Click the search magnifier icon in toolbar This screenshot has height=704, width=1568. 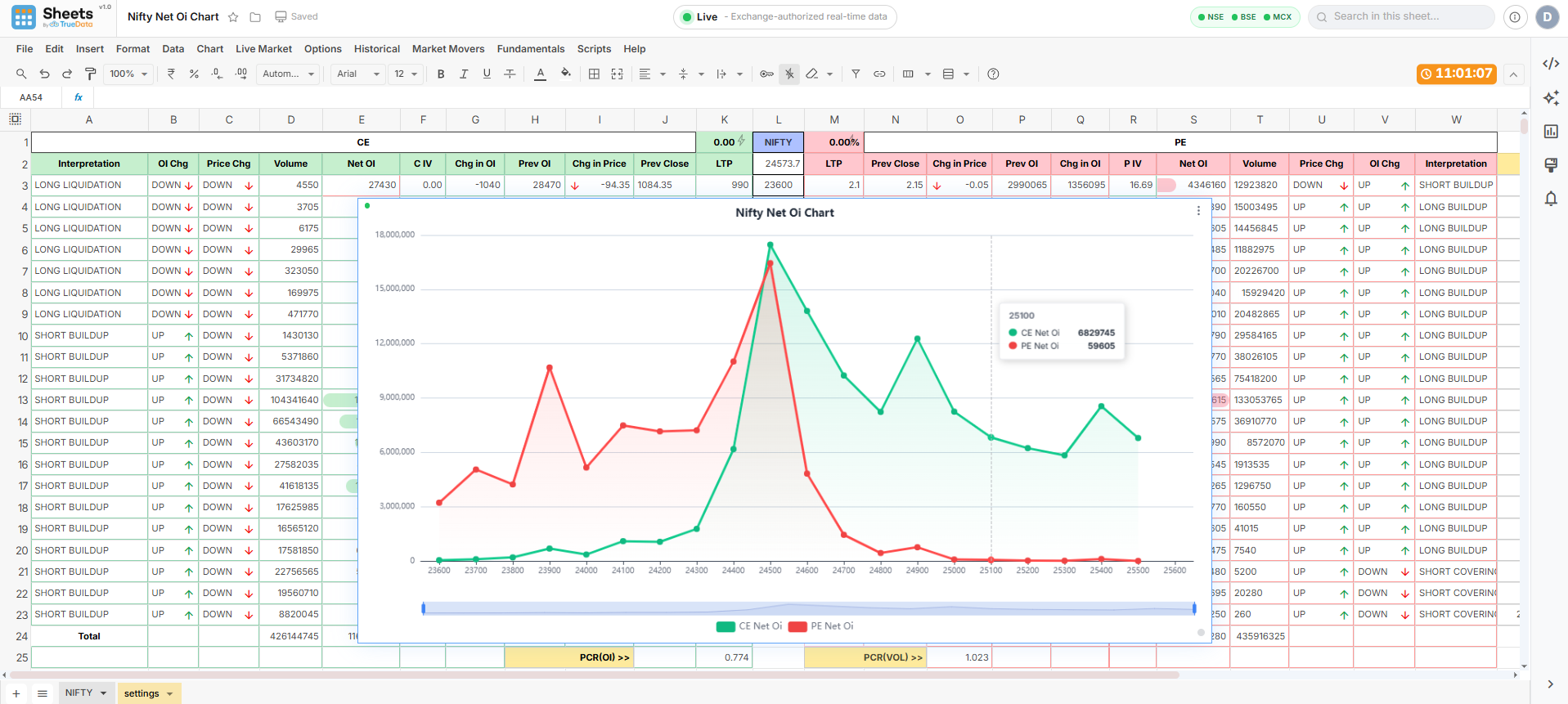21,74
